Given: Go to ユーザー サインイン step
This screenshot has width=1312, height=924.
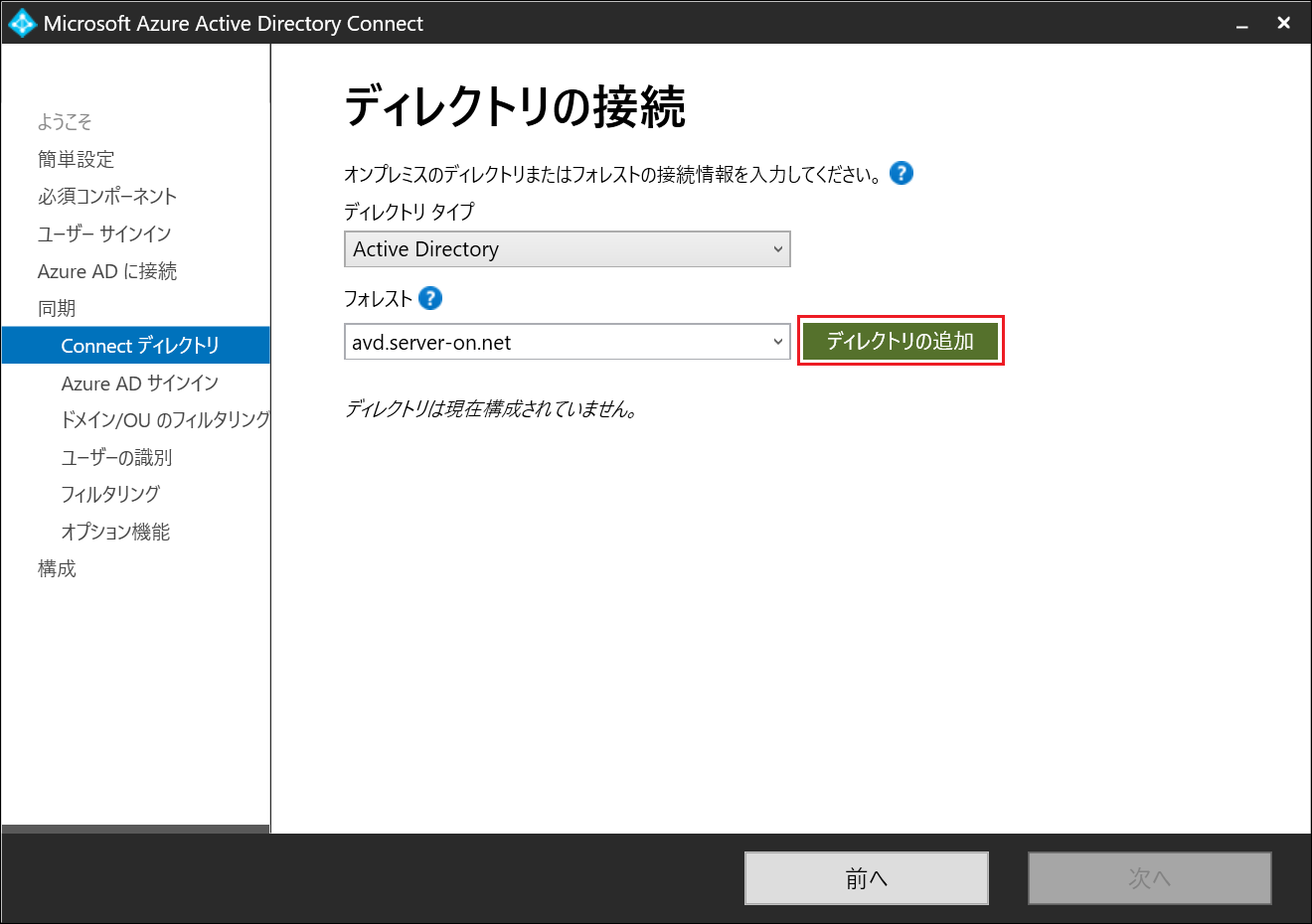Looking at the screenshot, I should pos(104,233).
